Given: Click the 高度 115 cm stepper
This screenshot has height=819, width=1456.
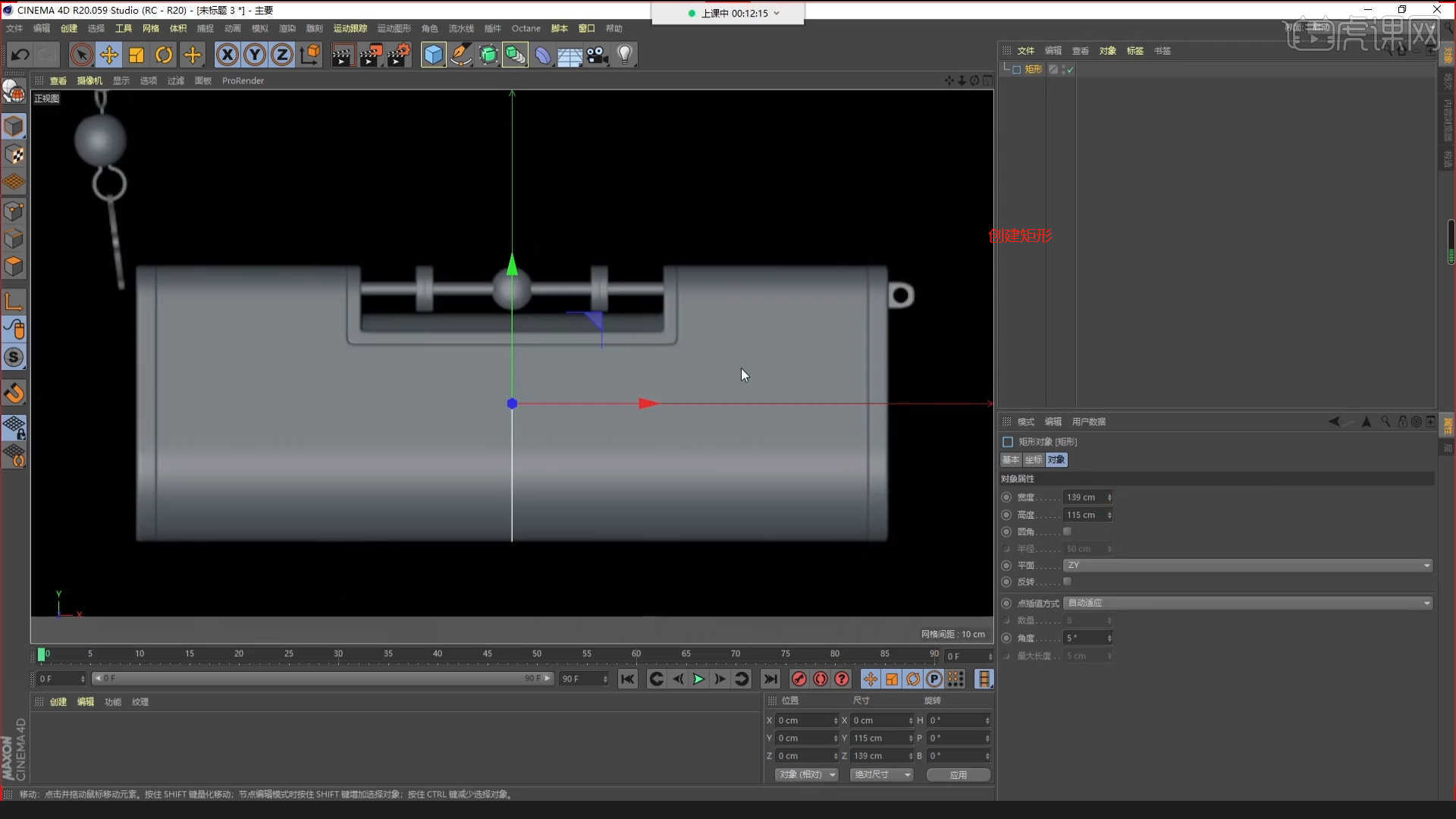Looking at the screenshot, I should tap(1109, 515).
